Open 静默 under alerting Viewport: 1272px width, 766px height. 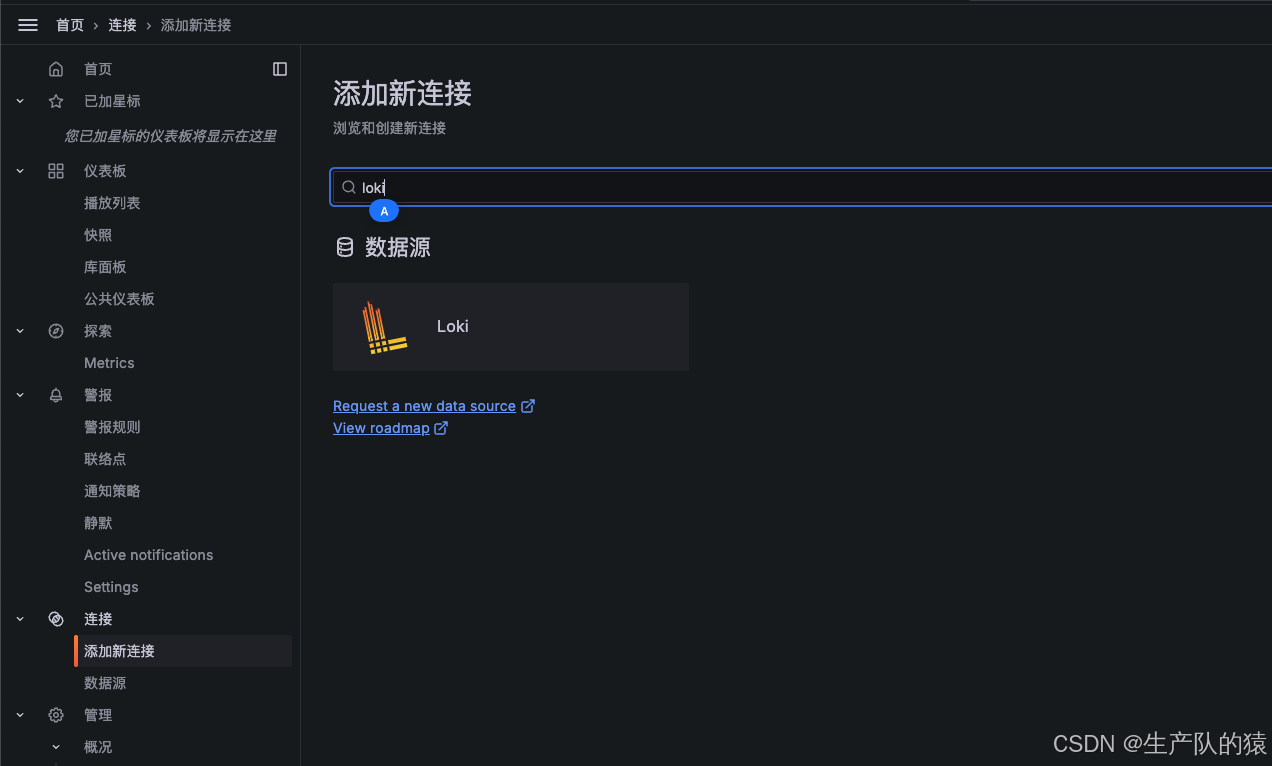tap(98, 523)
